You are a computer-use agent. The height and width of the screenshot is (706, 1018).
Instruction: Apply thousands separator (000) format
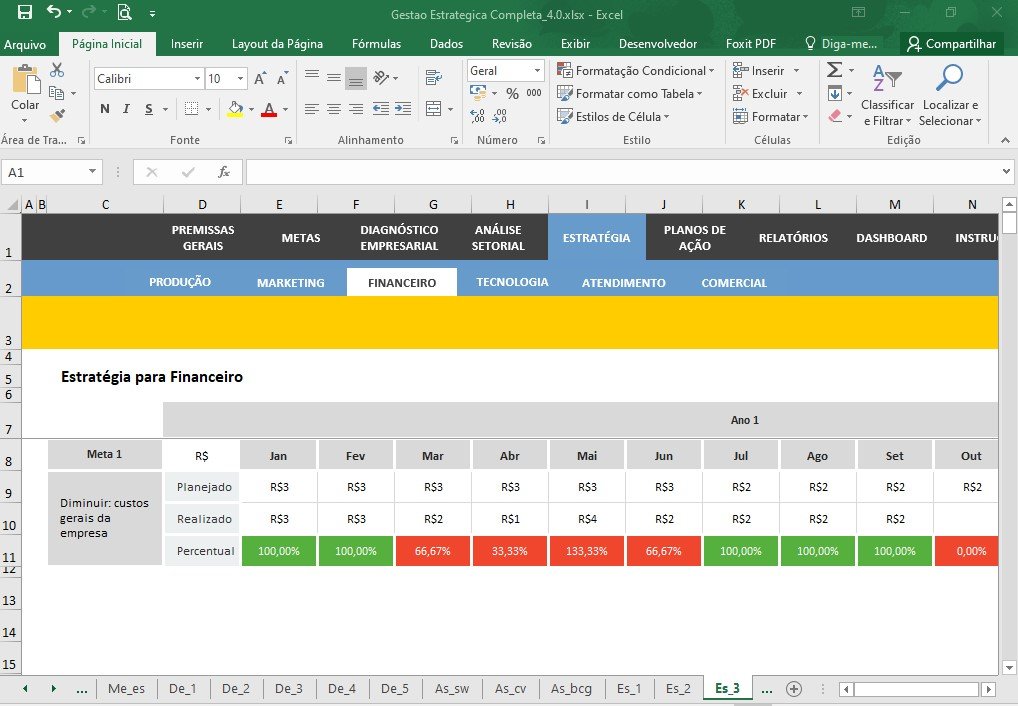click(534, 94)
